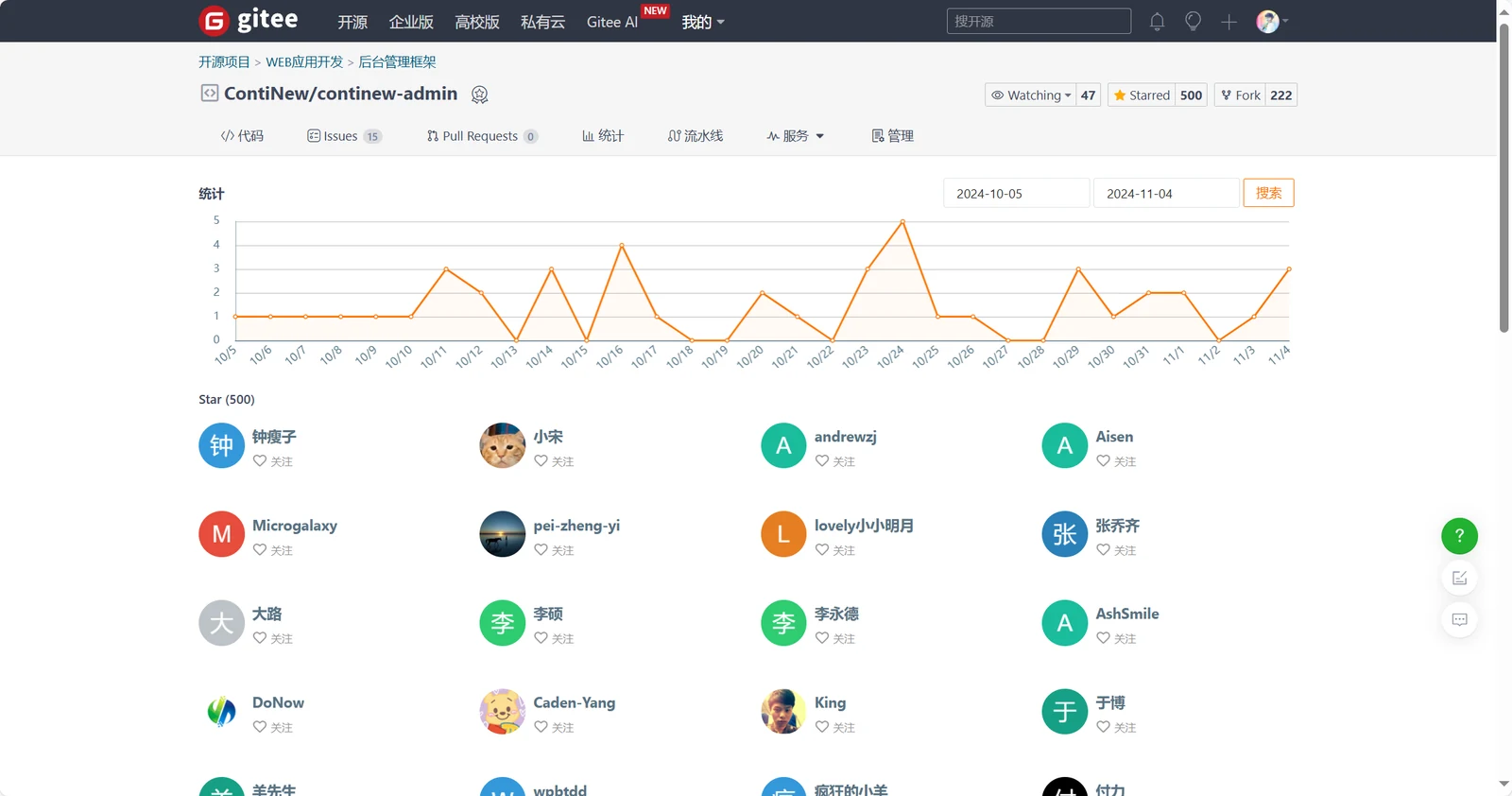Click the repository badge icon beside continew-admin
Viewport: 1512px width, 796px height.
[479, 95]
